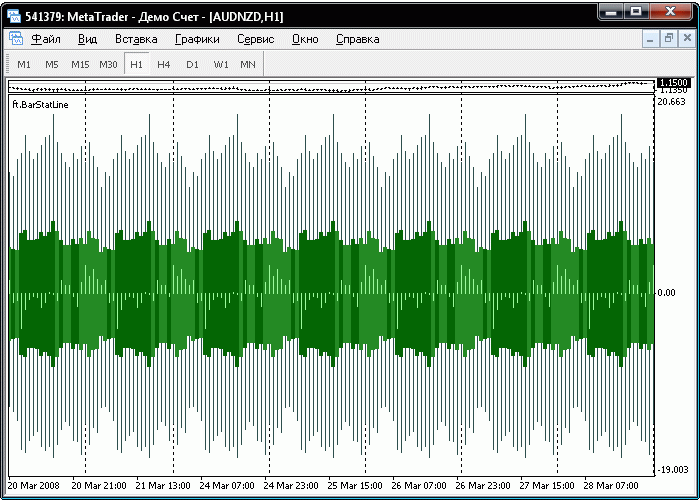Viewport: 700px width, 500px height.
Task: Open the Графики menu
Action: coord(197,39)
